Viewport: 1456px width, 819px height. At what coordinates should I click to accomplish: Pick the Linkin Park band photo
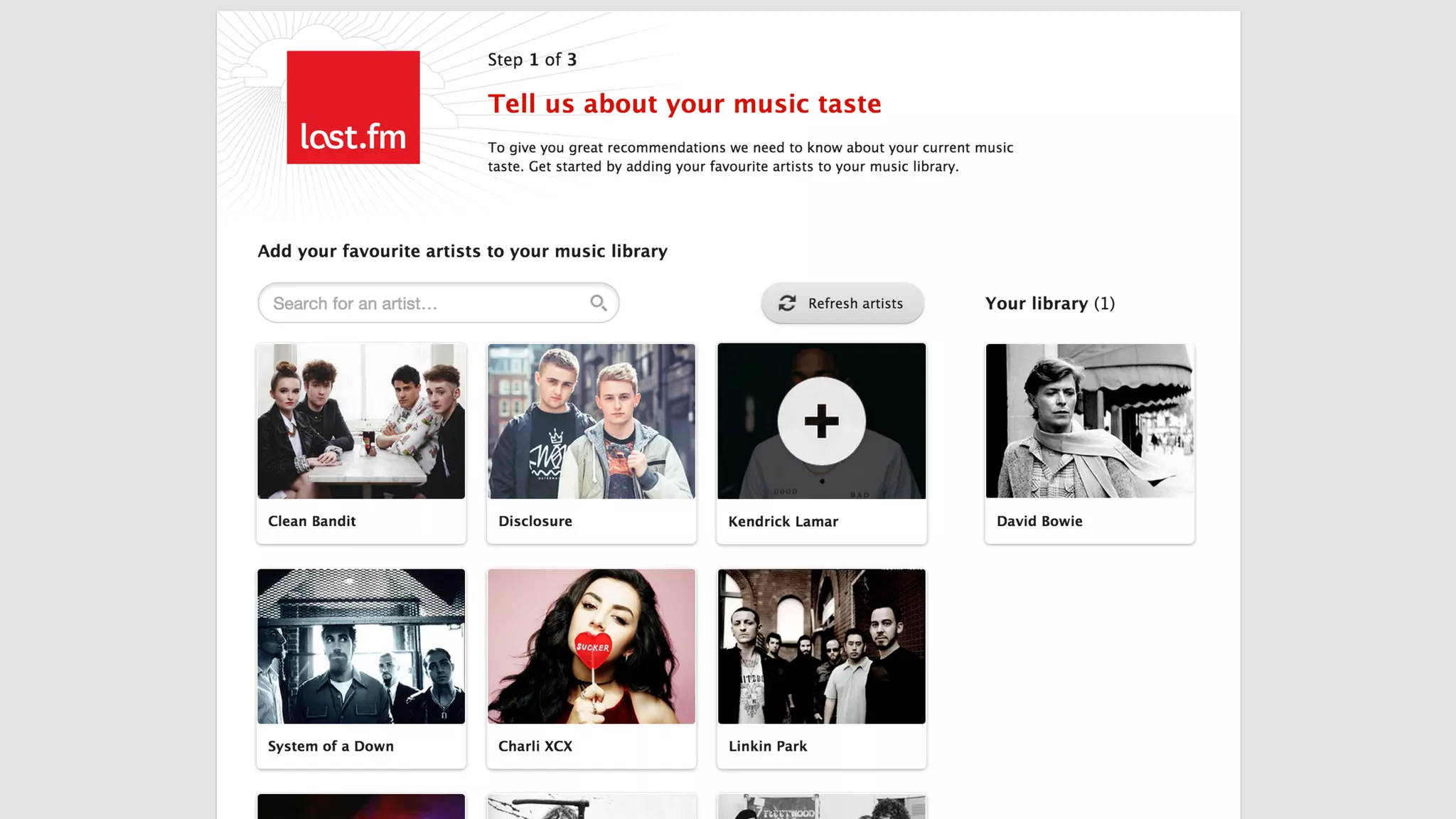point(821,646)
